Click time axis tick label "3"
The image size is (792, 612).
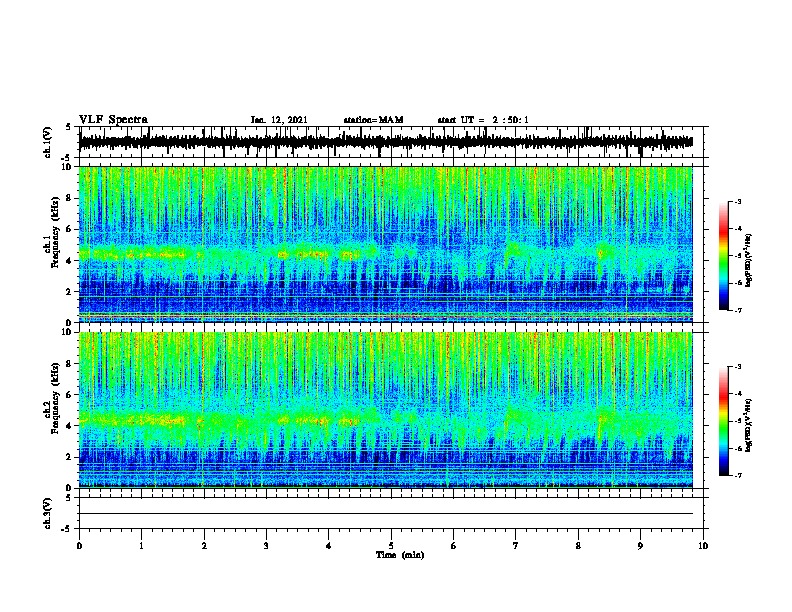click(x=266, y=546)
